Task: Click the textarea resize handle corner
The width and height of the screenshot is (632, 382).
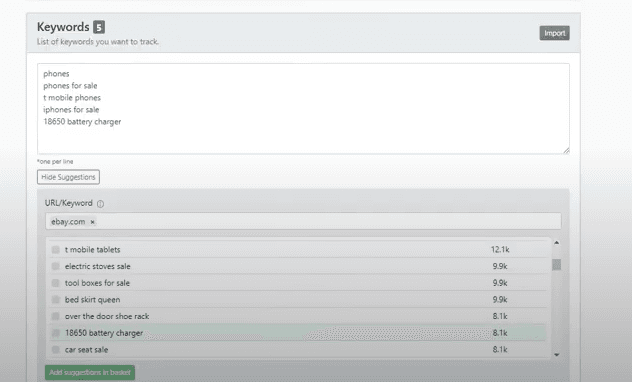Action: tap(566, 151)
